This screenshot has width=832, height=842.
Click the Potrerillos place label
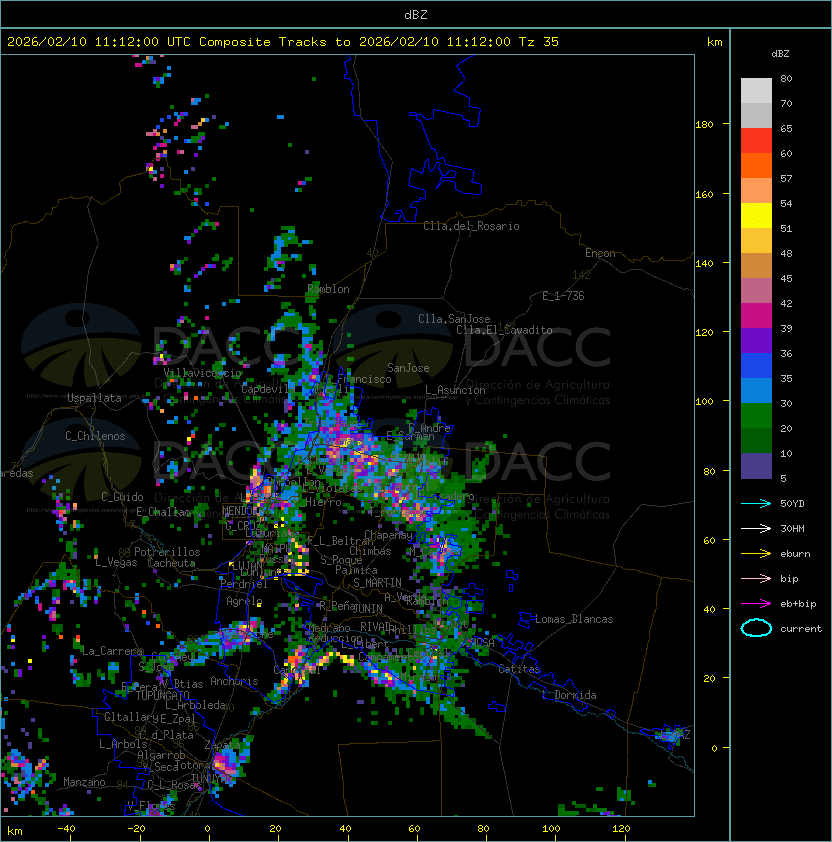(x=167, y=552)
